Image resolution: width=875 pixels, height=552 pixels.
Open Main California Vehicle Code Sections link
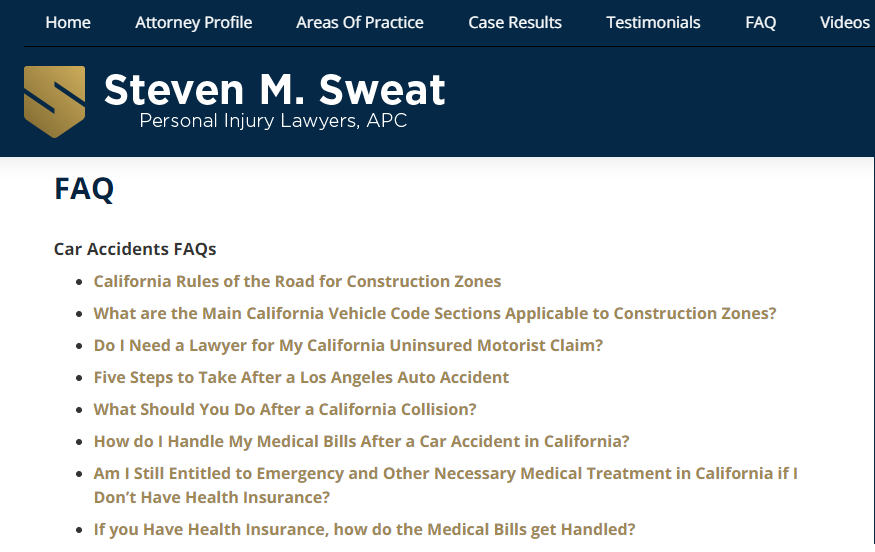pos(435,313)
